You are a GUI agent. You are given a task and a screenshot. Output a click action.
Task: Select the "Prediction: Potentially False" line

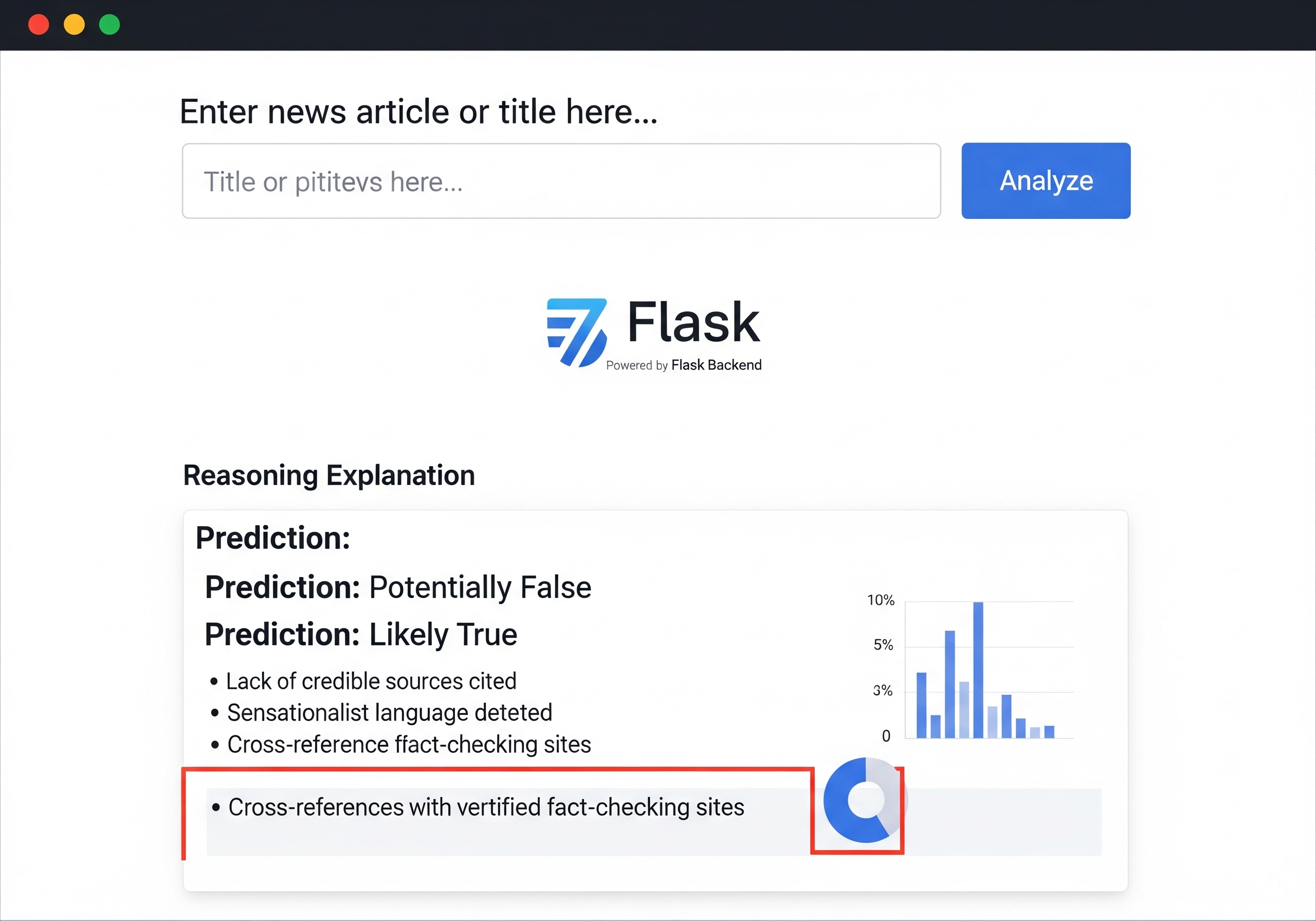(x=398, y=587)
